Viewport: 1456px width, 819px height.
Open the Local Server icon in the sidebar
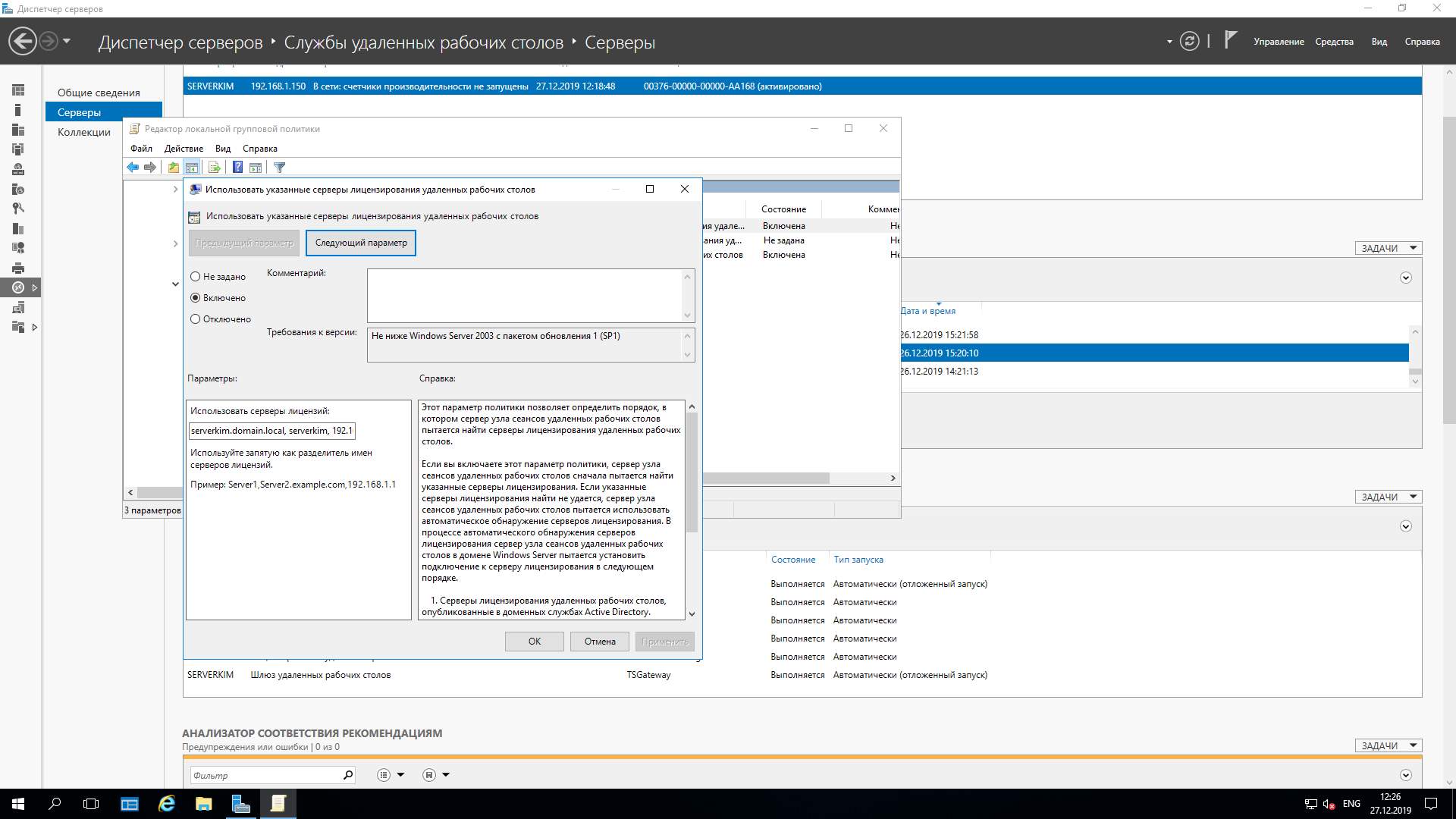pos(18,110)
